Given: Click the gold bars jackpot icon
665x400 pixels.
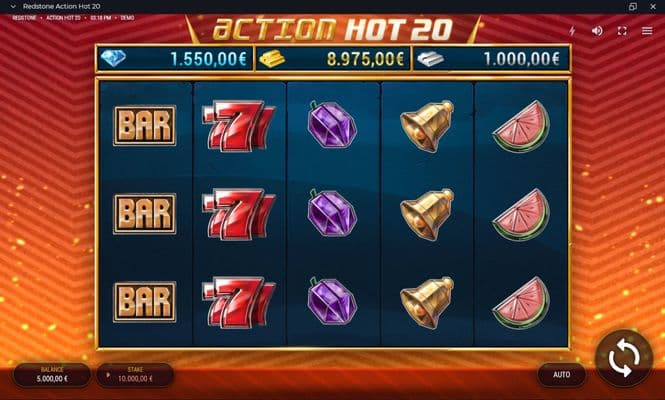Looking at the screenshot, I should [272, 59].
